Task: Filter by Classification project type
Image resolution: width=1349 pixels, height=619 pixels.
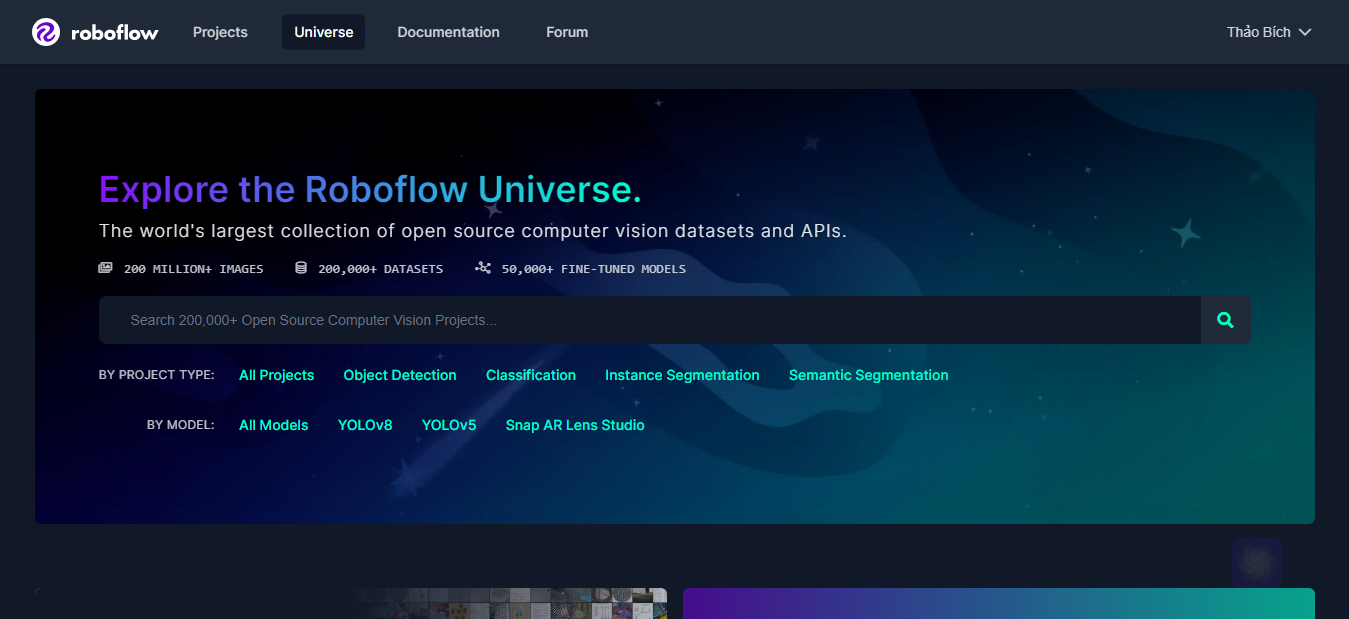Action: point(531,375)
